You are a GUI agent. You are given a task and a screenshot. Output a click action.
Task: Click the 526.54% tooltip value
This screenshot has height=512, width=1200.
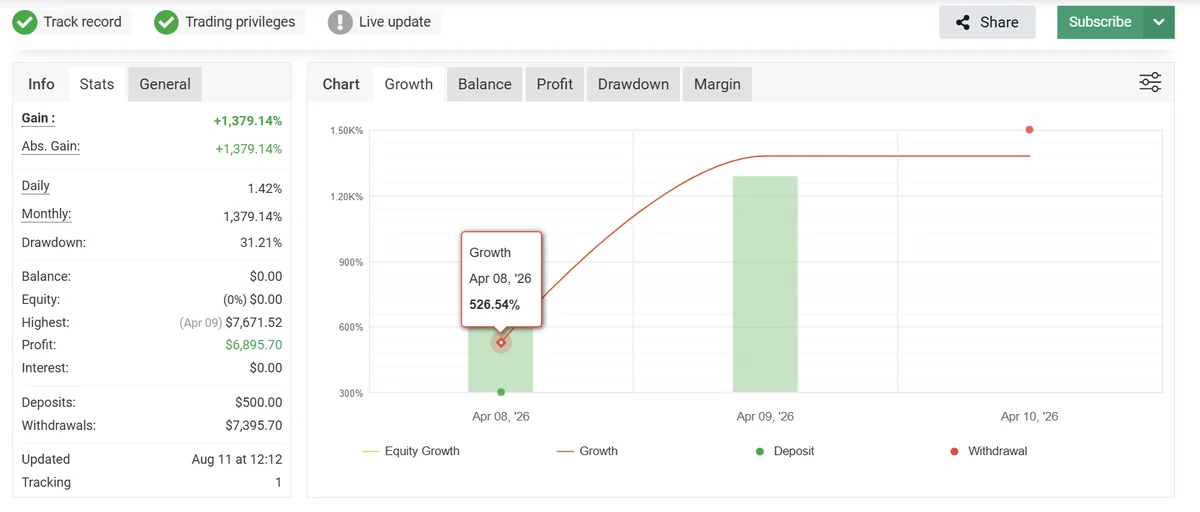[494, 304]
